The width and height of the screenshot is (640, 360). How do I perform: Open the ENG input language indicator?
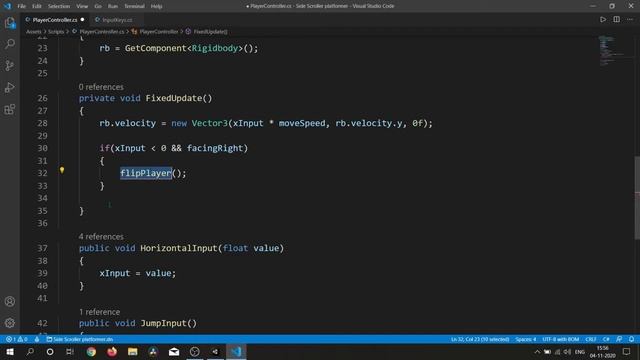(x=580, y=352)
